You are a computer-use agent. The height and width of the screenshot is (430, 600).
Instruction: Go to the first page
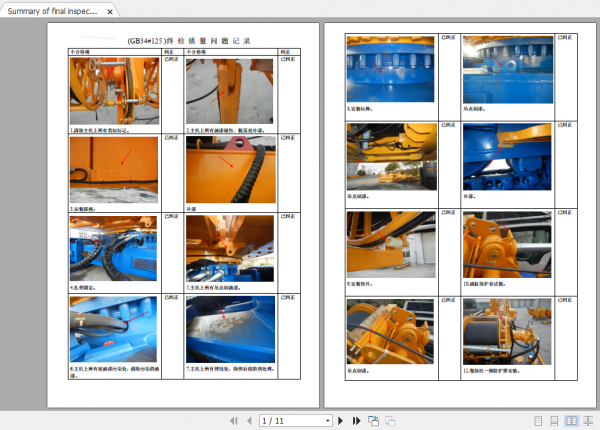click(233, 421)
